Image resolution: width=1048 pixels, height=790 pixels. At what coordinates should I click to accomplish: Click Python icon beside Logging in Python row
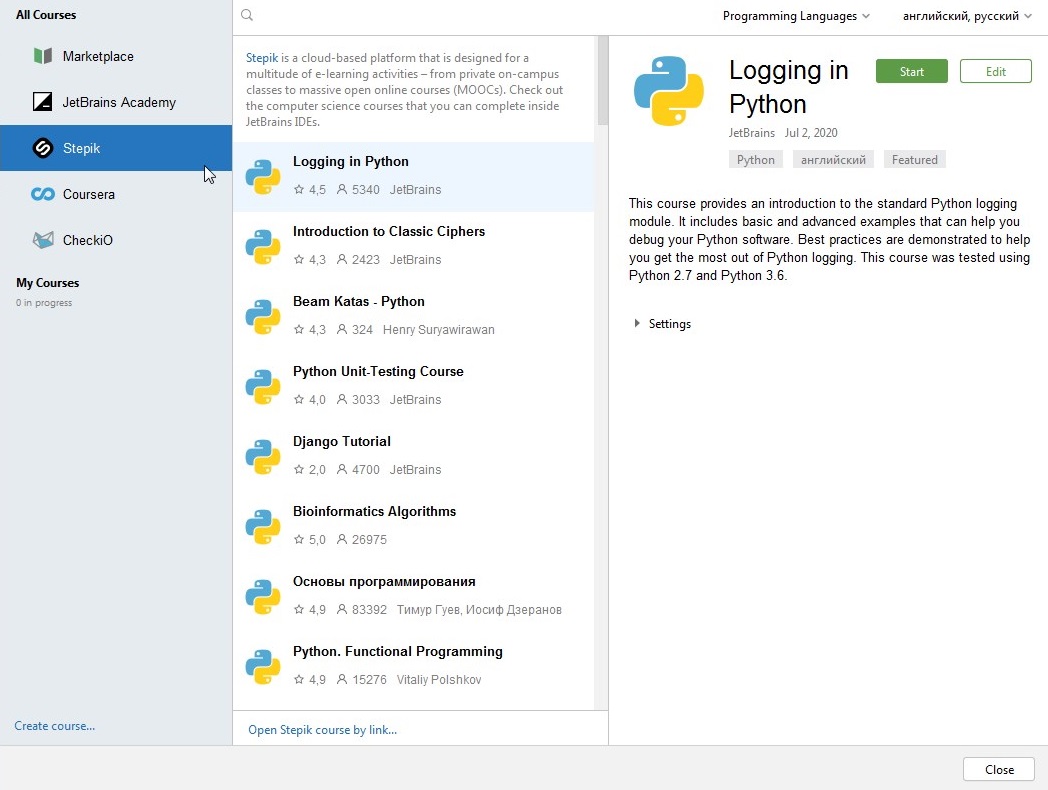click(263, 177)
